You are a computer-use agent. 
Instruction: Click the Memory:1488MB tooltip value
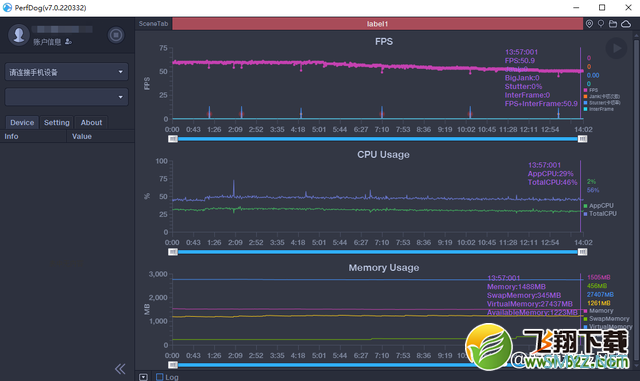click(x=516, y=287)
